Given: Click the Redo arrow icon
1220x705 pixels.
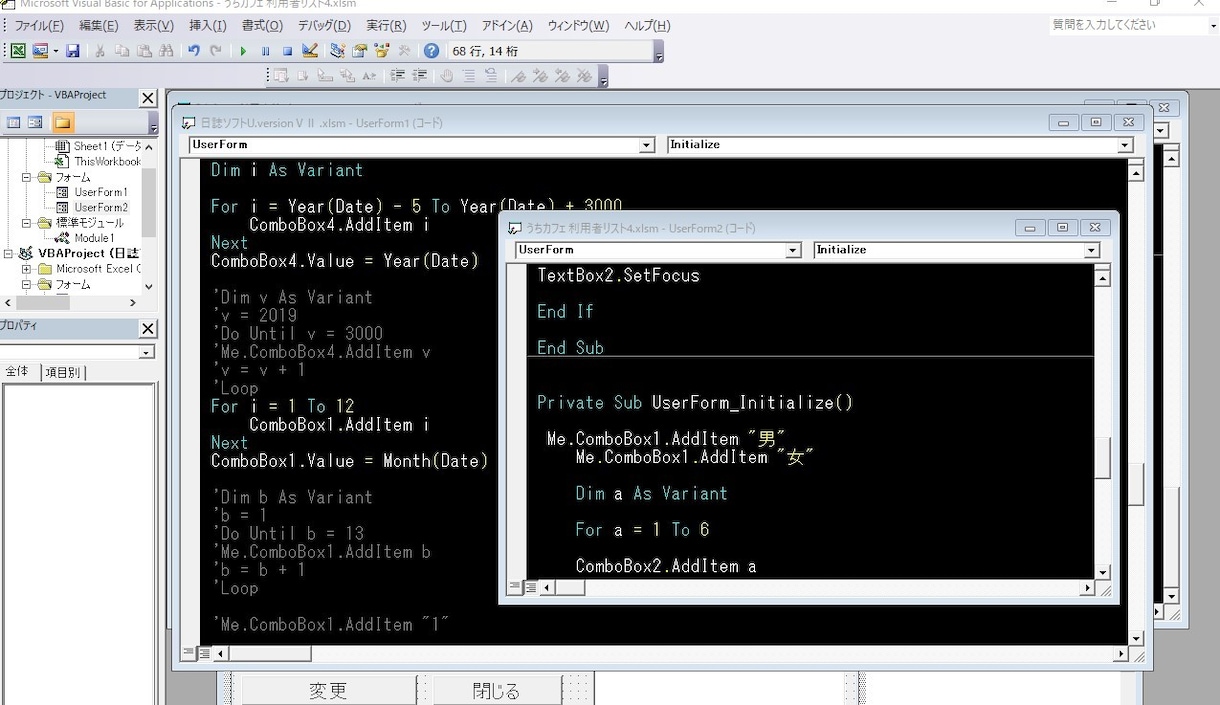Looking at the screenshot, I should click(215, 50).
